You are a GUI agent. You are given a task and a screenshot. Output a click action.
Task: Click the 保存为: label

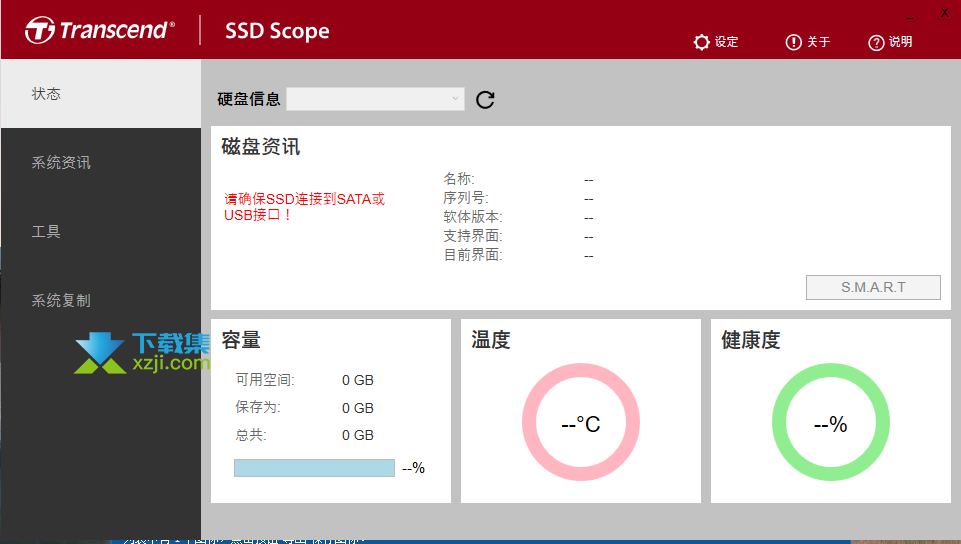258,407
